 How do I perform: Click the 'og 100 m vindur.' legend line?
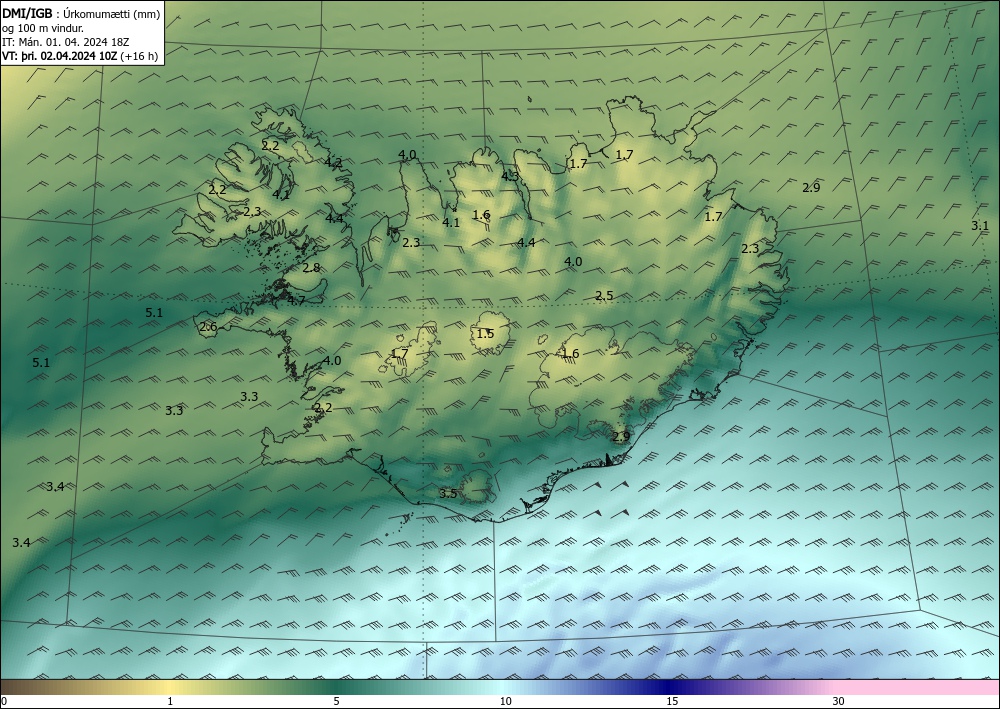tap(43, 28)
